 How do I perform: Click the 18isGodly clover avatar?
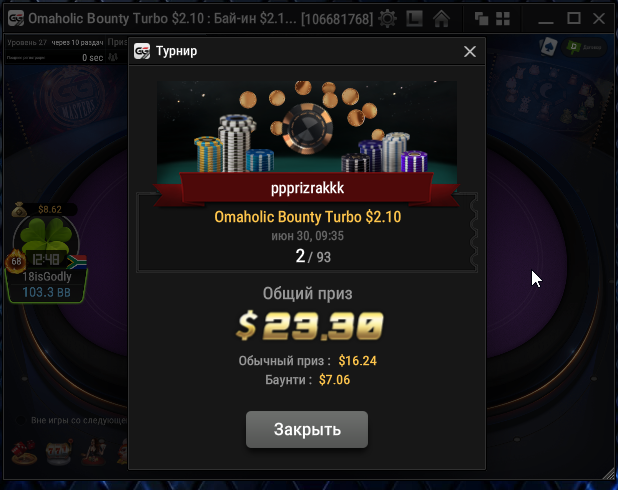pos(46,238)
